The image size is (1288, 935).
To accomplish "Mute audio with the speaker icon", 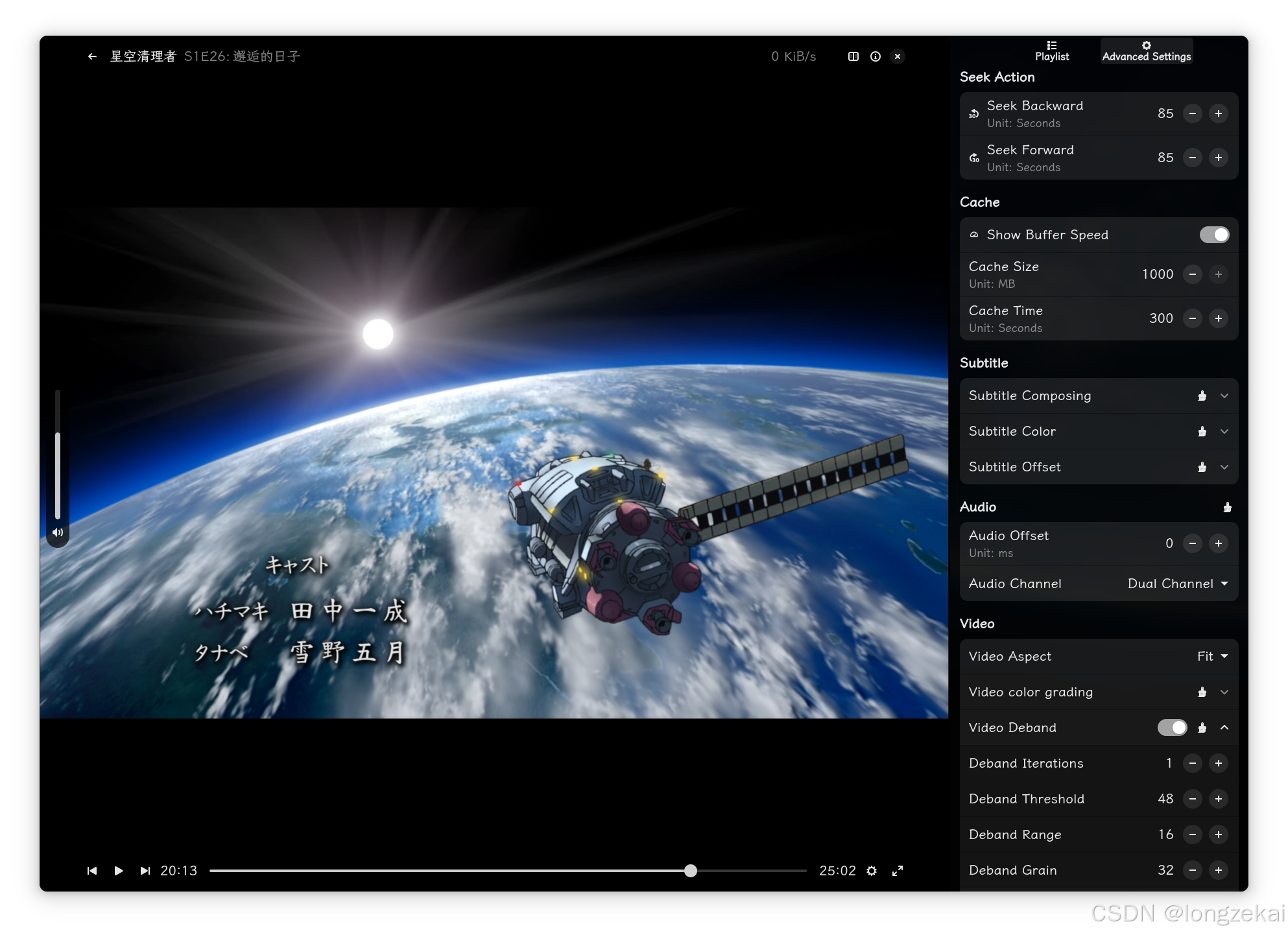I will [58, 532].
